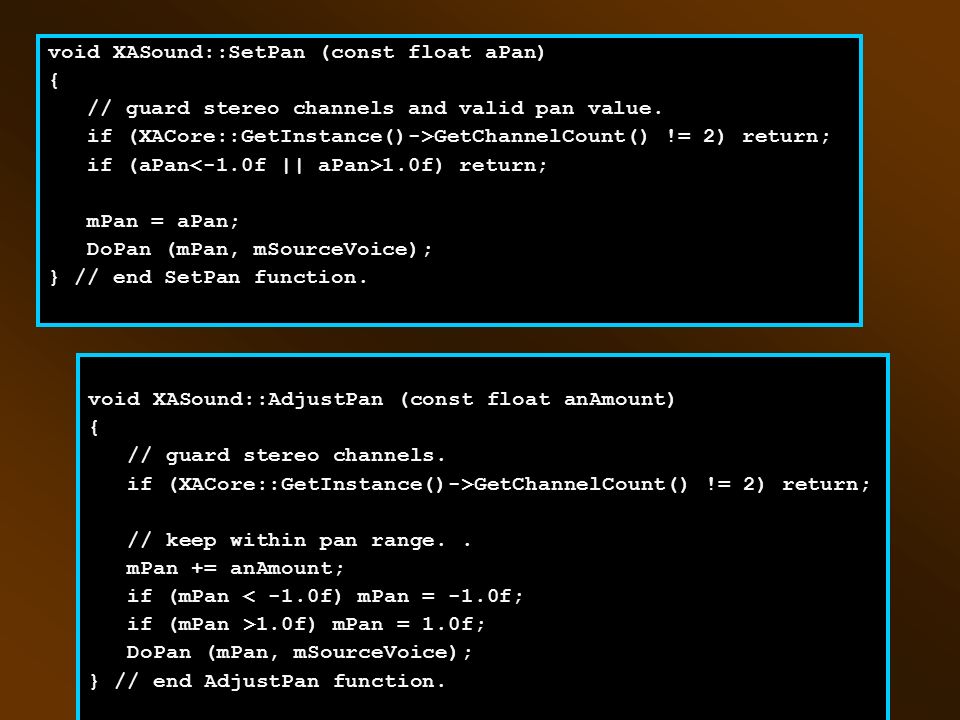Click 'anAmount' parameter in AdjustPan signature
The image size is (960, 720).
(x=619, y=399)
